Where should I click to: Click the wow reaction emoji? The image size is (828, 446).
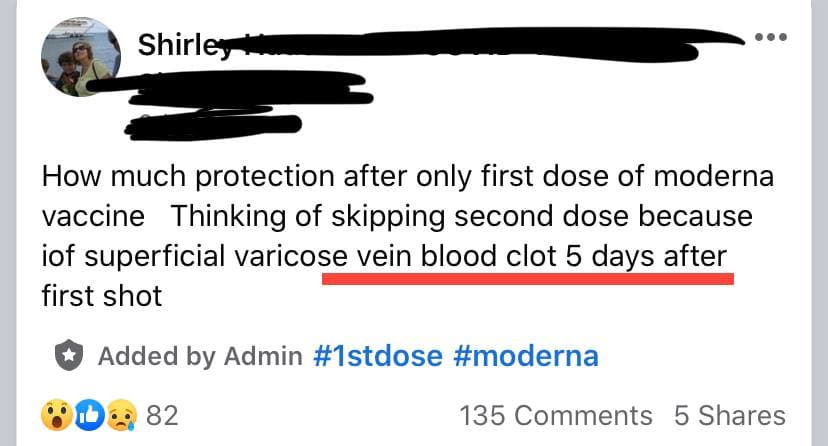coord(57,414)
